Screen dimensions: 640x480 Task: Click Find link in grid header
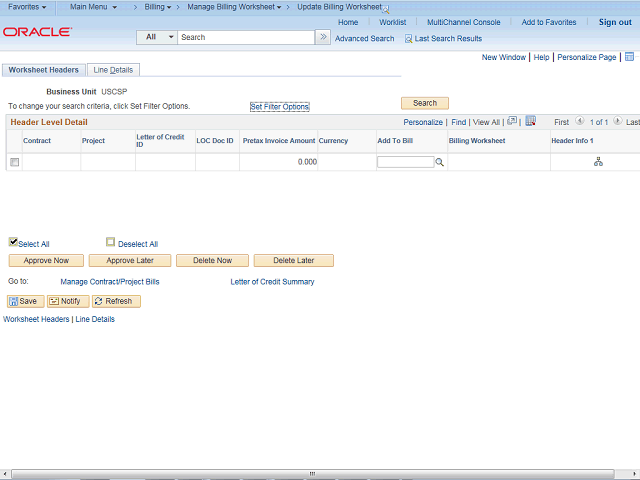click(458, 122)
